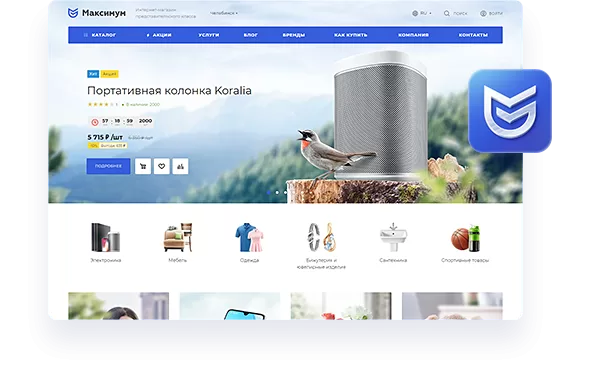Image resolution: width=600 pixels, height=368 pixels.
Task: Open the first banner thumbnail with woman
Action: click(119, 306)
